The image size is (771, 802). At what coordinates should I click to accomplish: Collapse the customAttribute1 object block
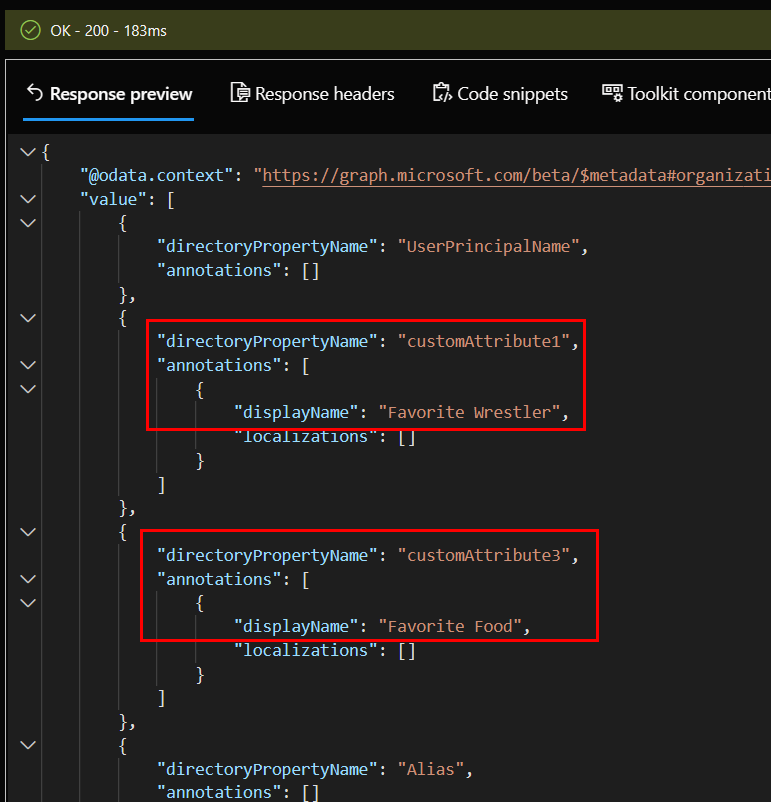tap(27, 318)
